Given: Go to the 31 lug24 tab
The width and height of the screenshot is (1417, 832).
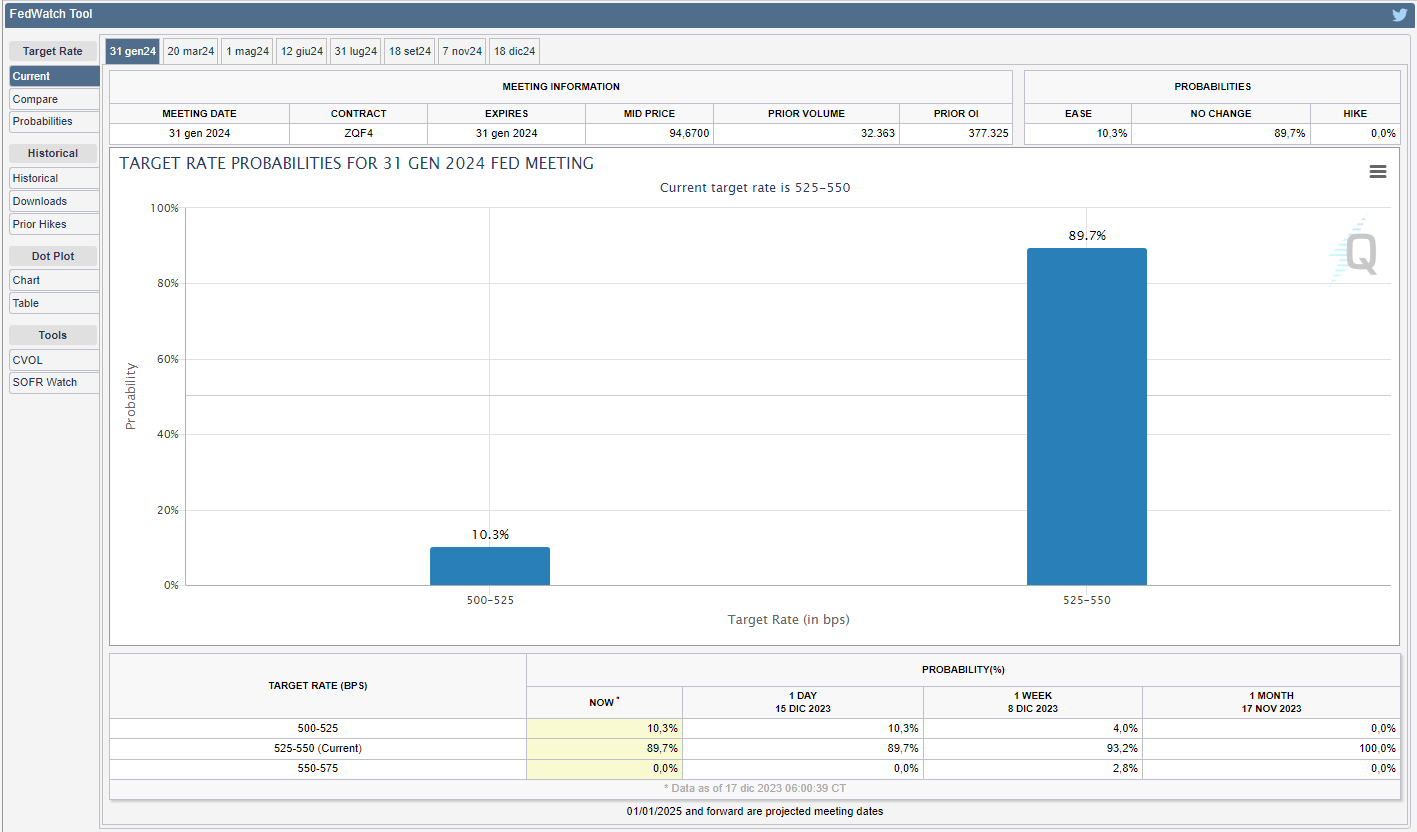Looking at the screenshot, I should point(355,51).
